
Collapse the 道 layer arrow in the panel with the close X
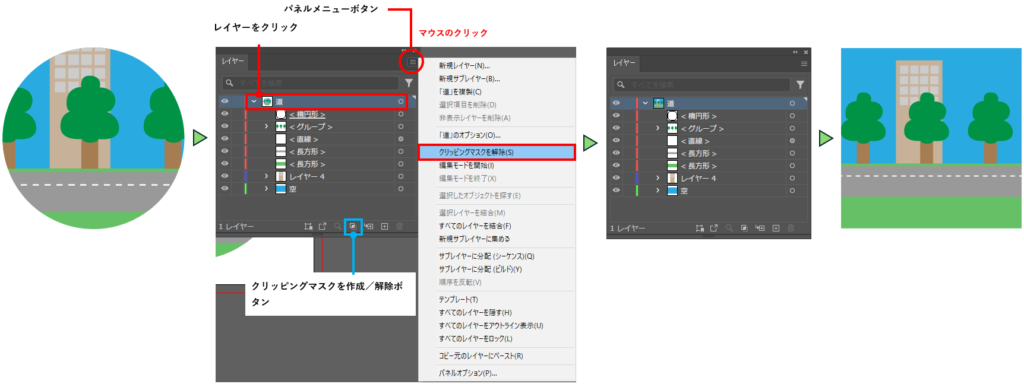(645, 104)
